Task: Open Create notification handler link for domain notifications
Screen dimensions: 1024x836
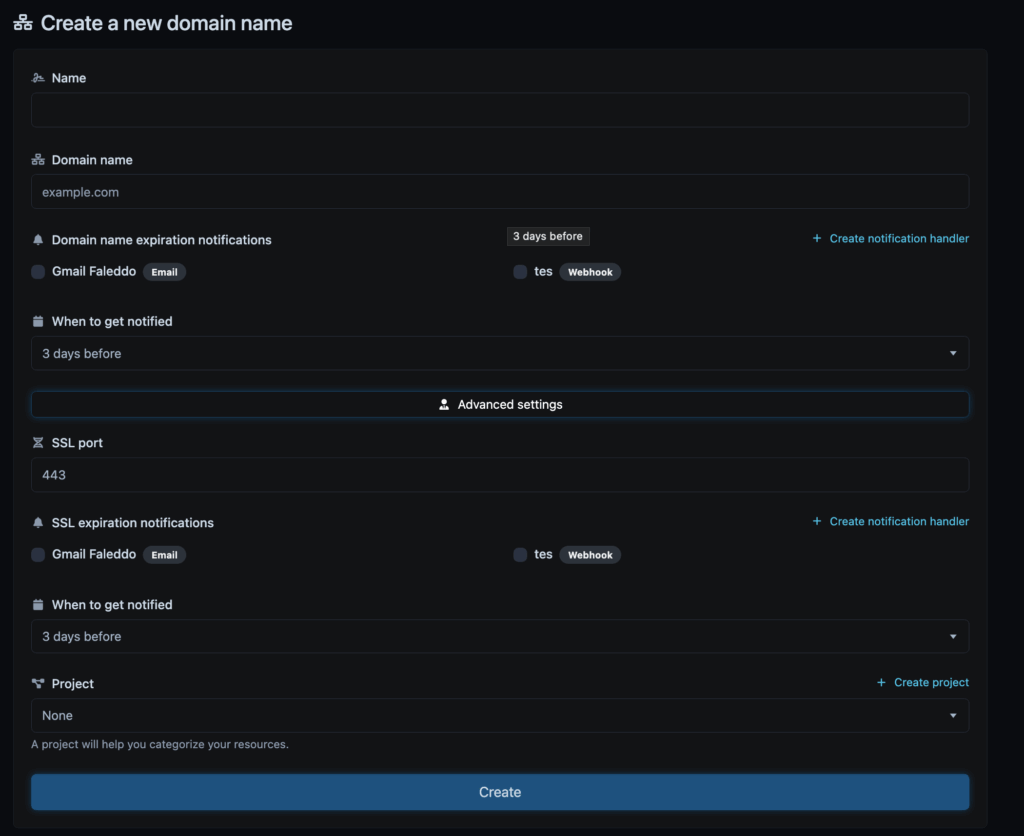Action: pos(890,238)
